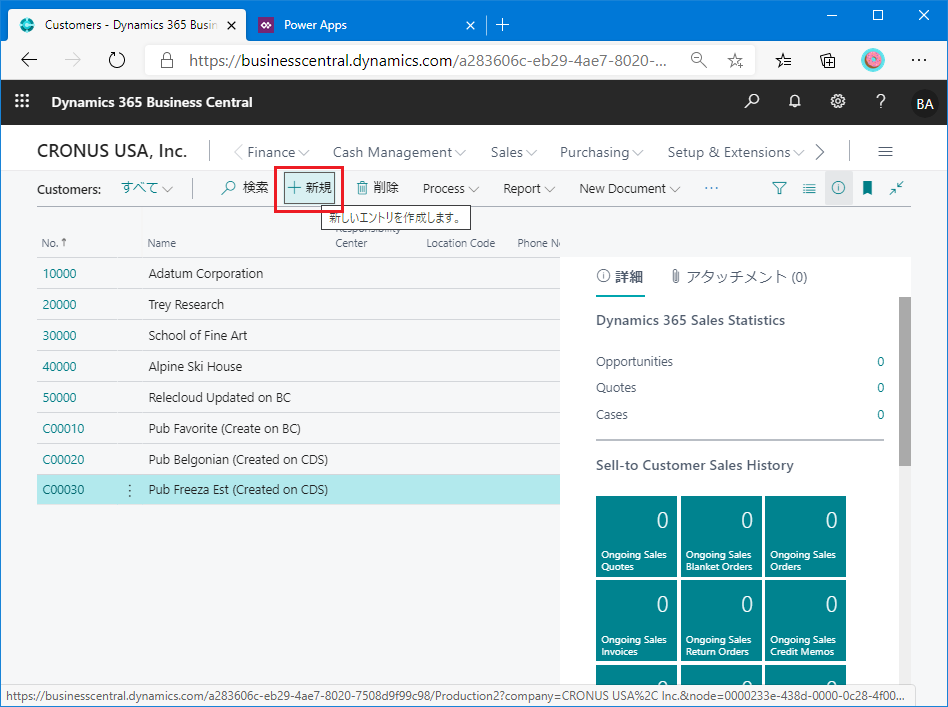Open a new browser tab
This screenshot has height=707, width=948.
502,25
